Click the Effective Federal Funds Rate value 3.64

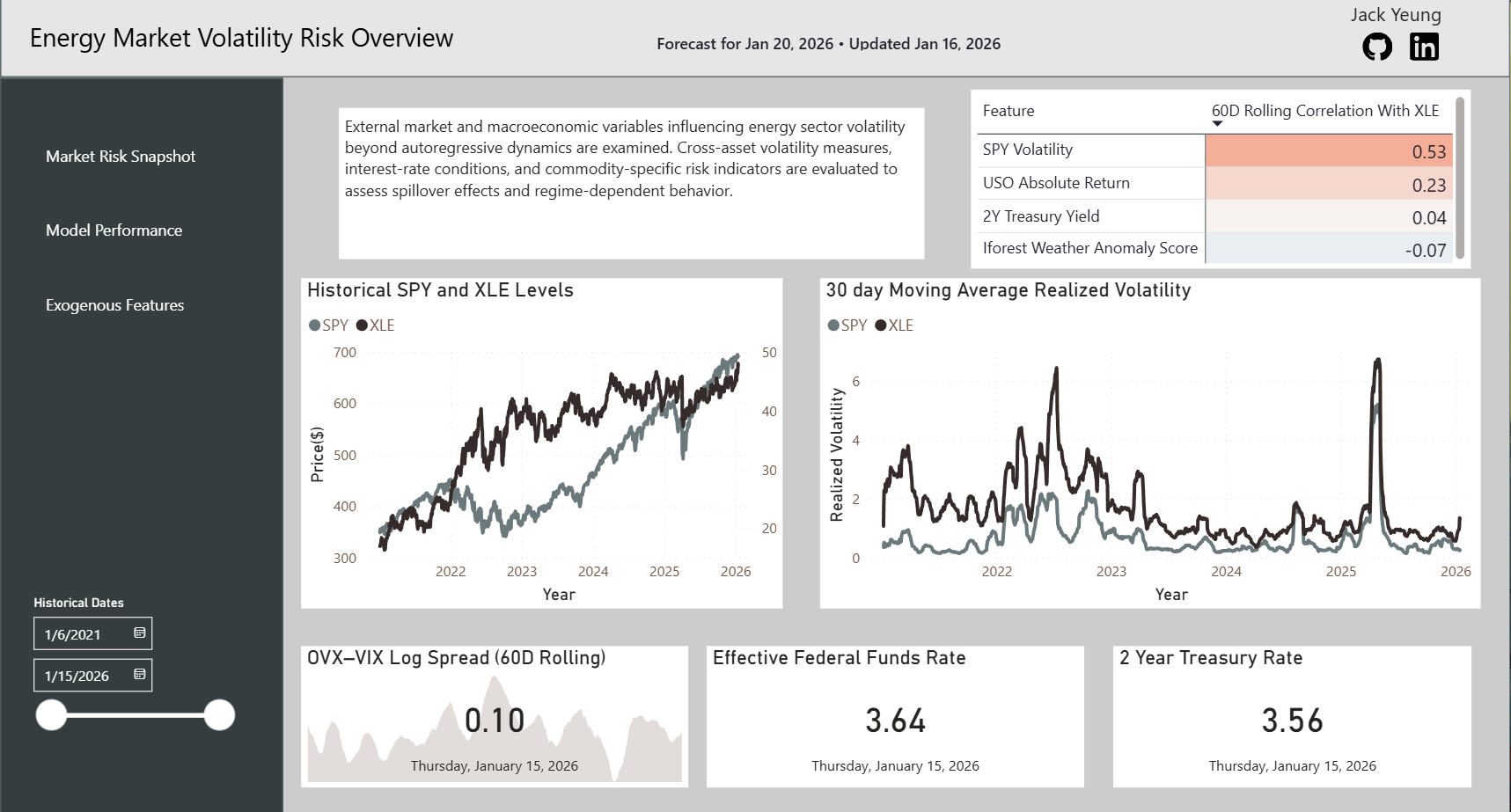tap(896, 721)
